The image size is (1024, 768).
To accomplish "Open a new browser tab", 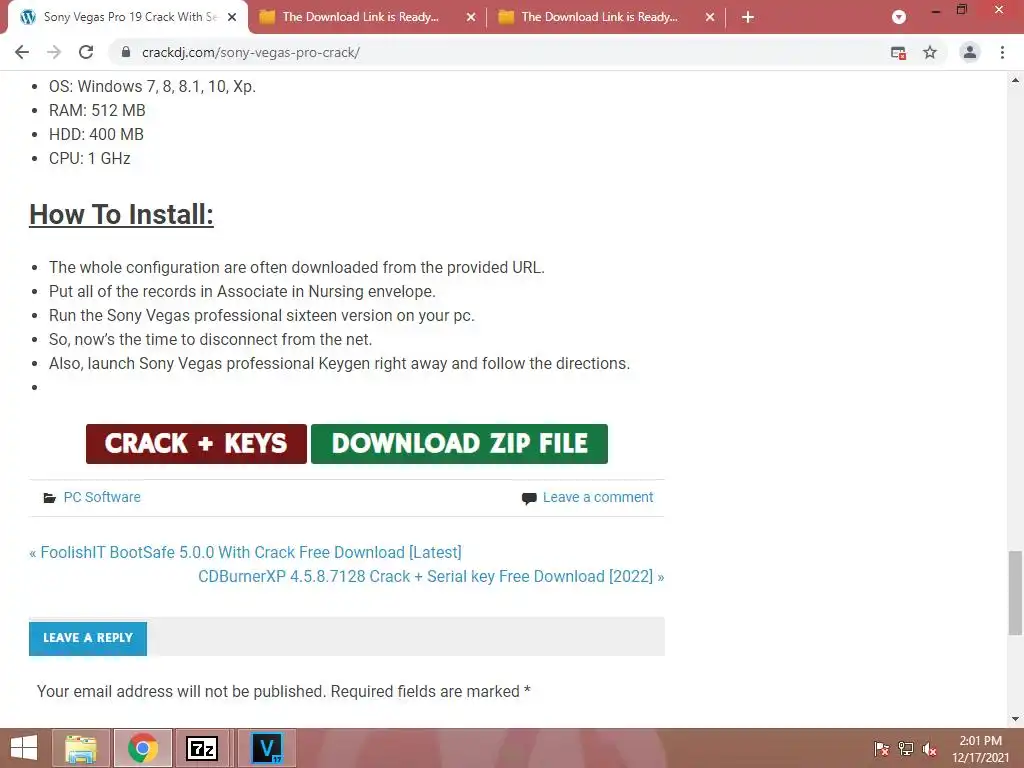I will [748, 17].
